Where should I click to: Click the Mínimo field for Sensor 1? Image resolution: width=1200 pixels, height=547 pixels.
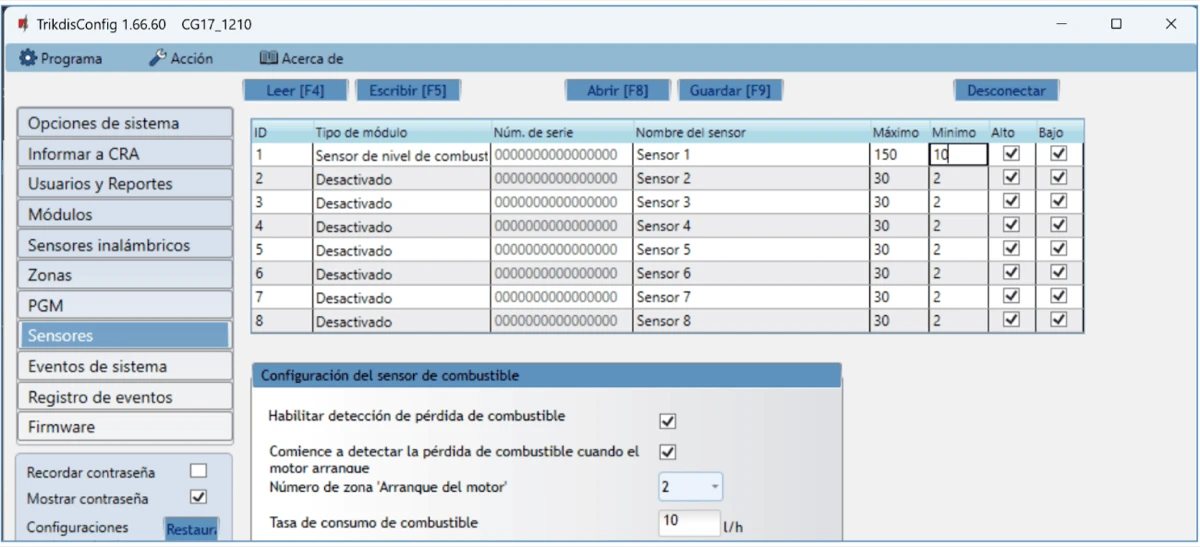(x=958, y=155)
